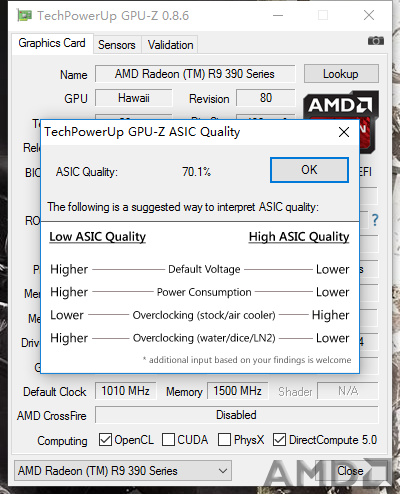Close the ASIC Quality dialog with X
Viewport: 400px width, 494px height.
point(344,132)
